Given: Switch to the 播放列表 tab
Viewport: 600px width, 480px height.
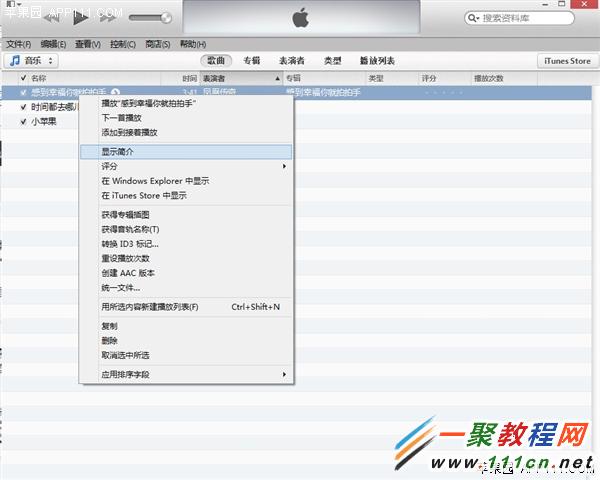Looking at the screenshot, I should point(377,60).
